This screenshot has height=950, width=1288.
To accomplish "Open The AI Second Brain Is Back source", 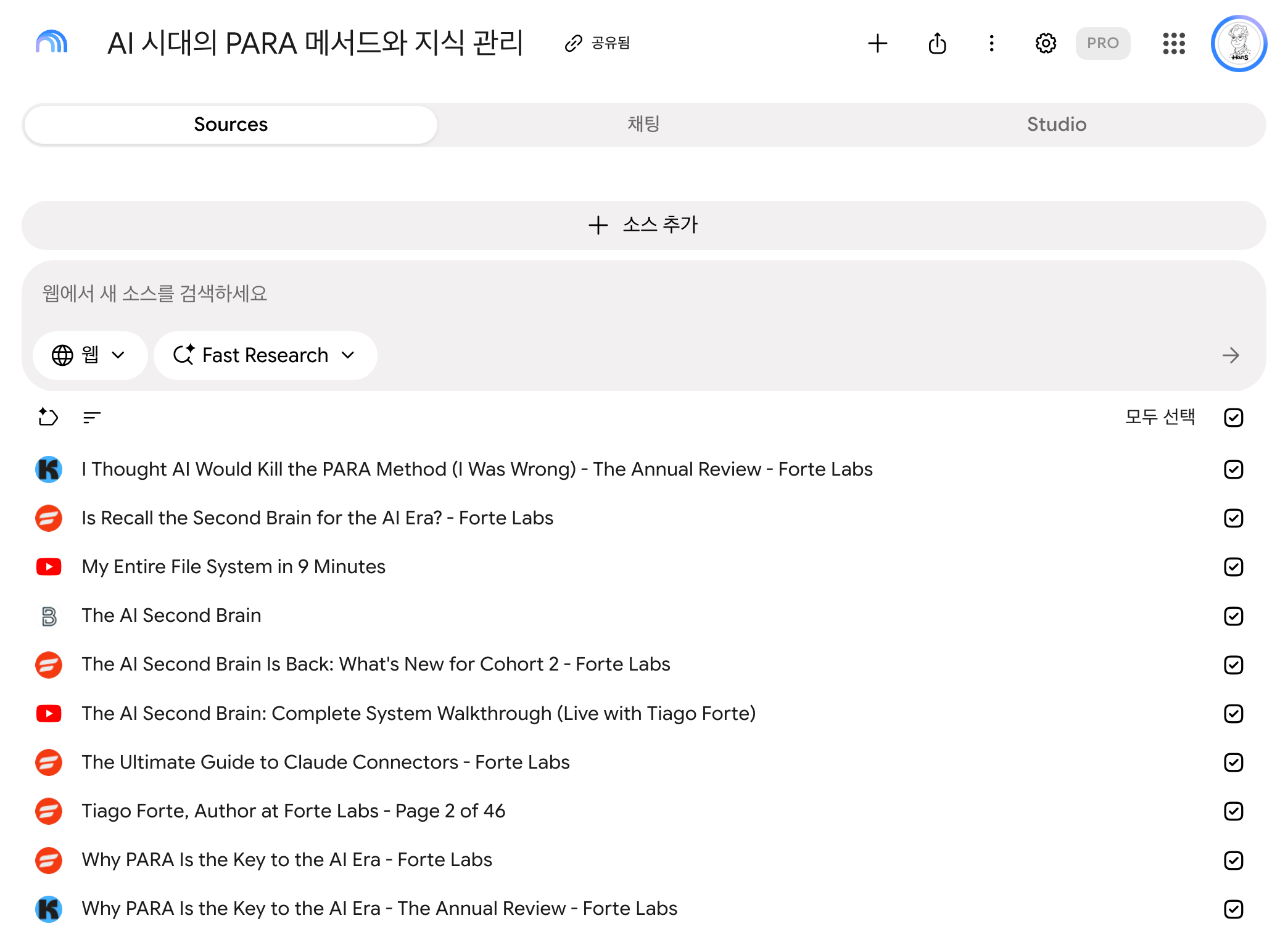I will 376,665.
